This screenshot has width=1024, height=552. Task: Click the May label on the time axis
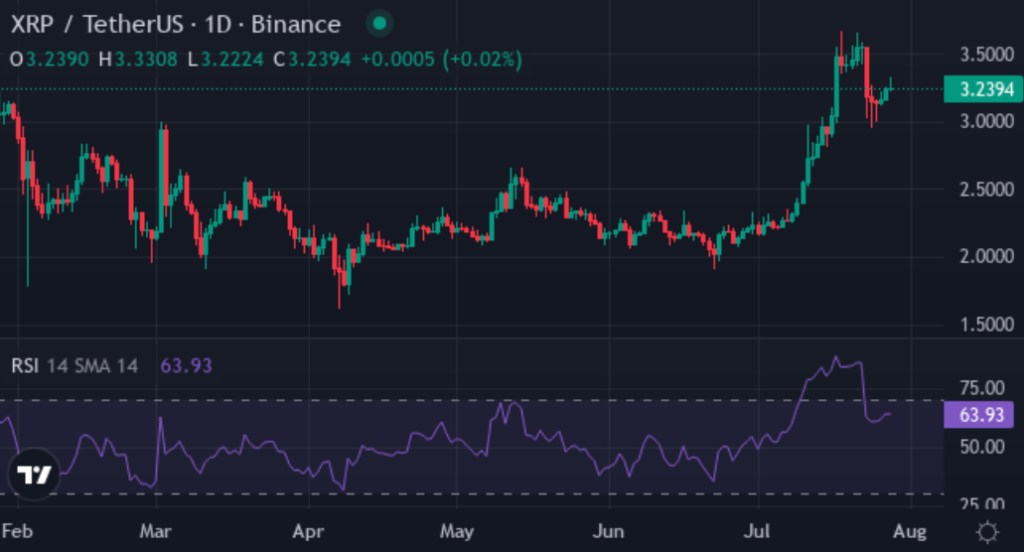(x=456, y=531)
